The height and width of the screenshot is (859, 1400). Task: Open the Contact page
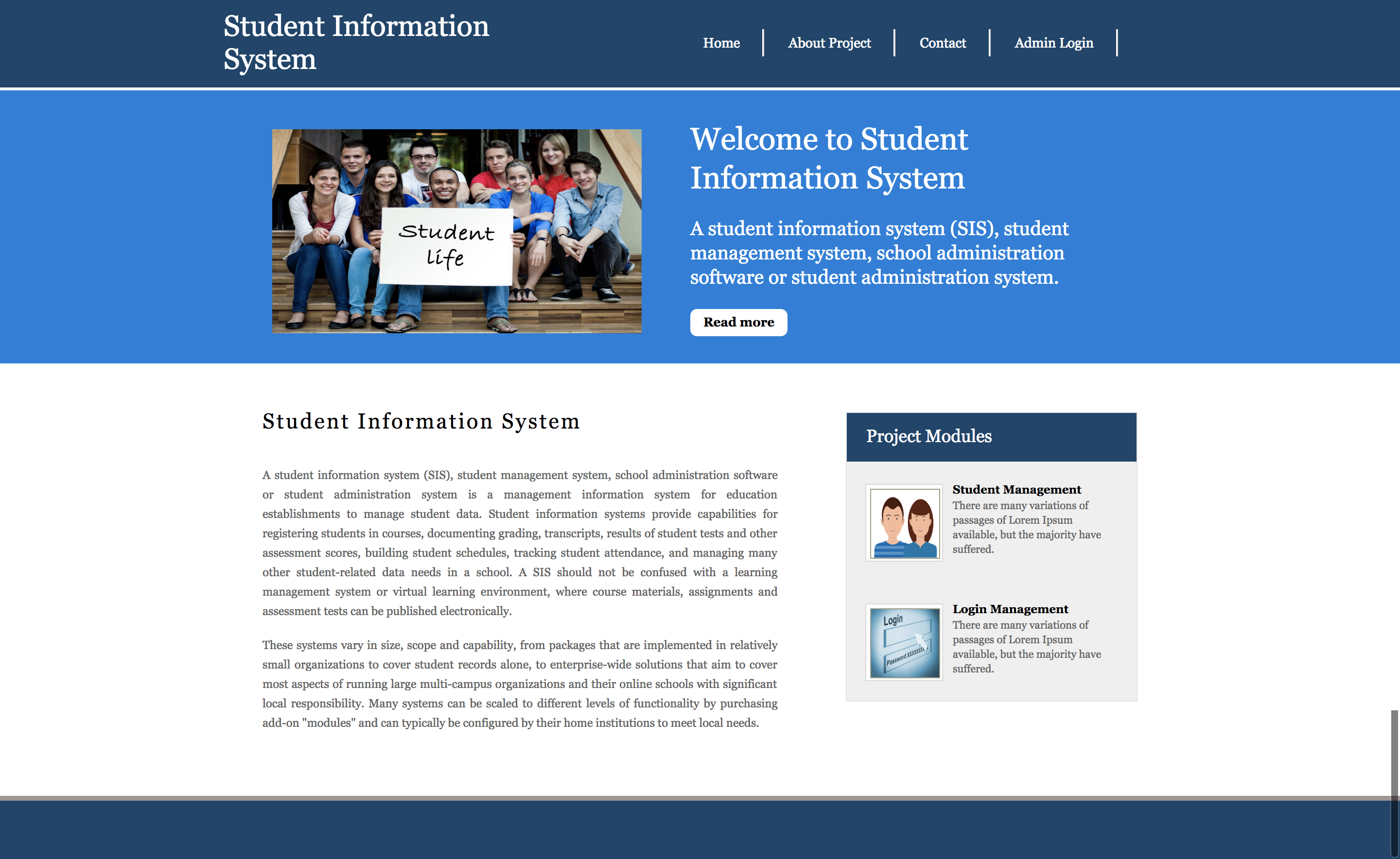click(943, 43)
